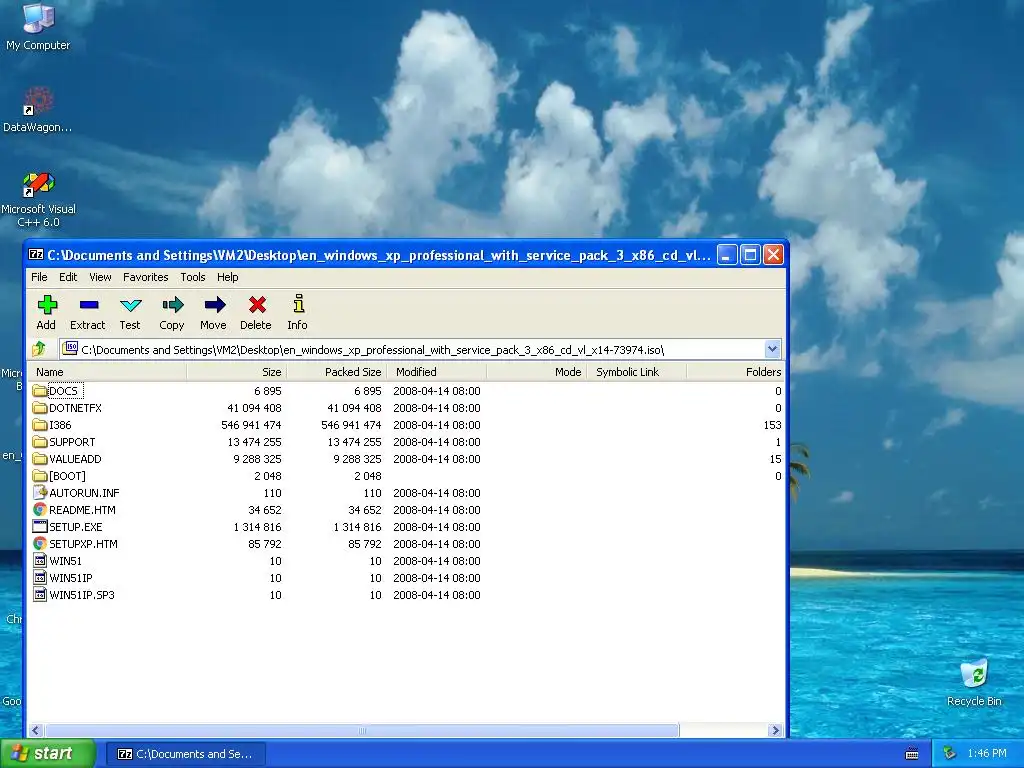
Task: Select the [BOOT] folder icon
Action: point(40,475)
